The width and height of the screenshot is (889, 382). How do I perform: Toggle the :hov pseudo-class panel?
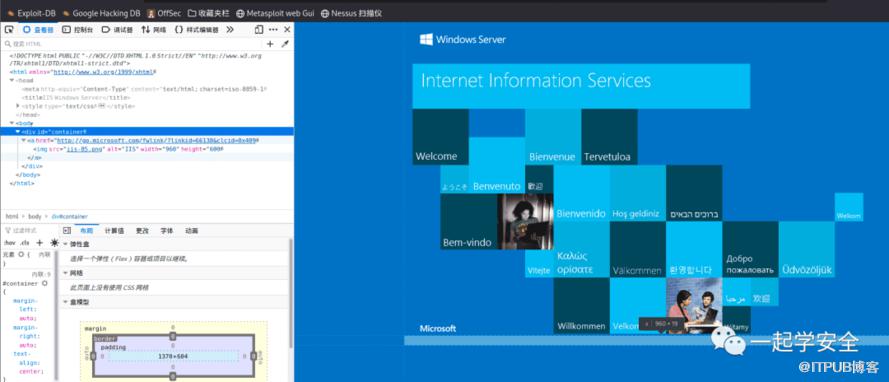tap(9, 243)
